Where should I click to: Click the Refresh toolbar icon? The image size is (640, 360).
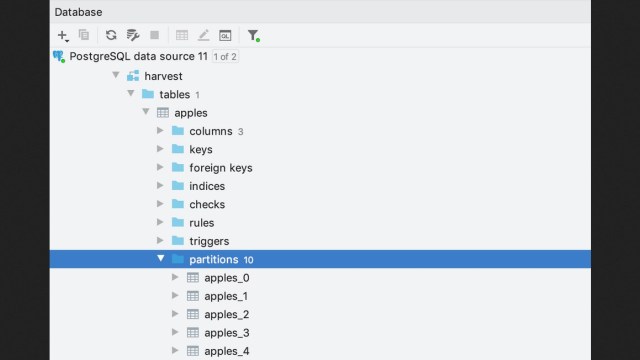(111, 35)
